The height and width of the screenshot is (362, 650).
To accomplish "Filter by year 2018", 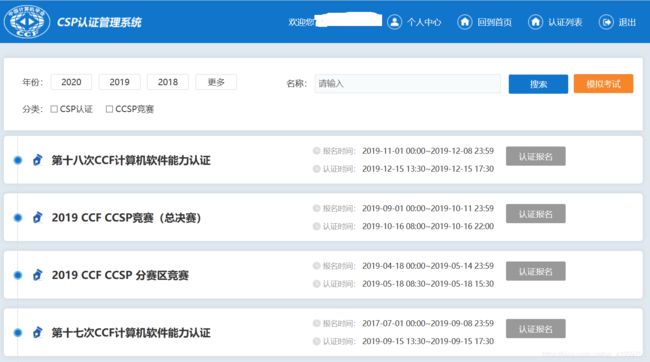I will (168, 82).
